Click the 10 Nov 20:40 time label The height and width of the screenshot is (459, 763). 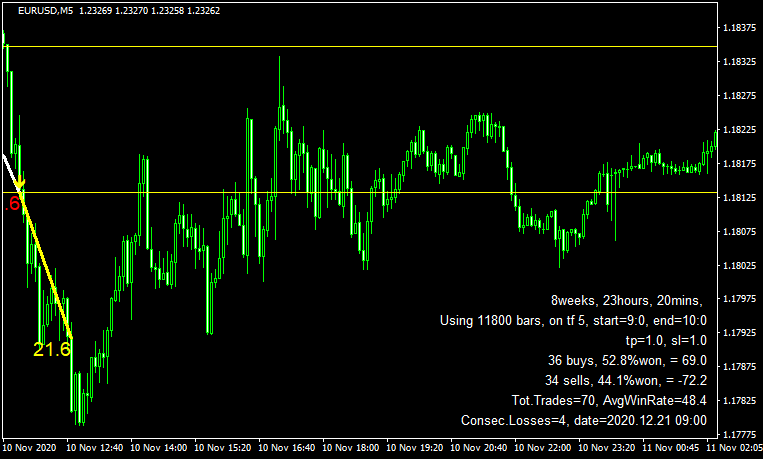click(x=482, y=449)
